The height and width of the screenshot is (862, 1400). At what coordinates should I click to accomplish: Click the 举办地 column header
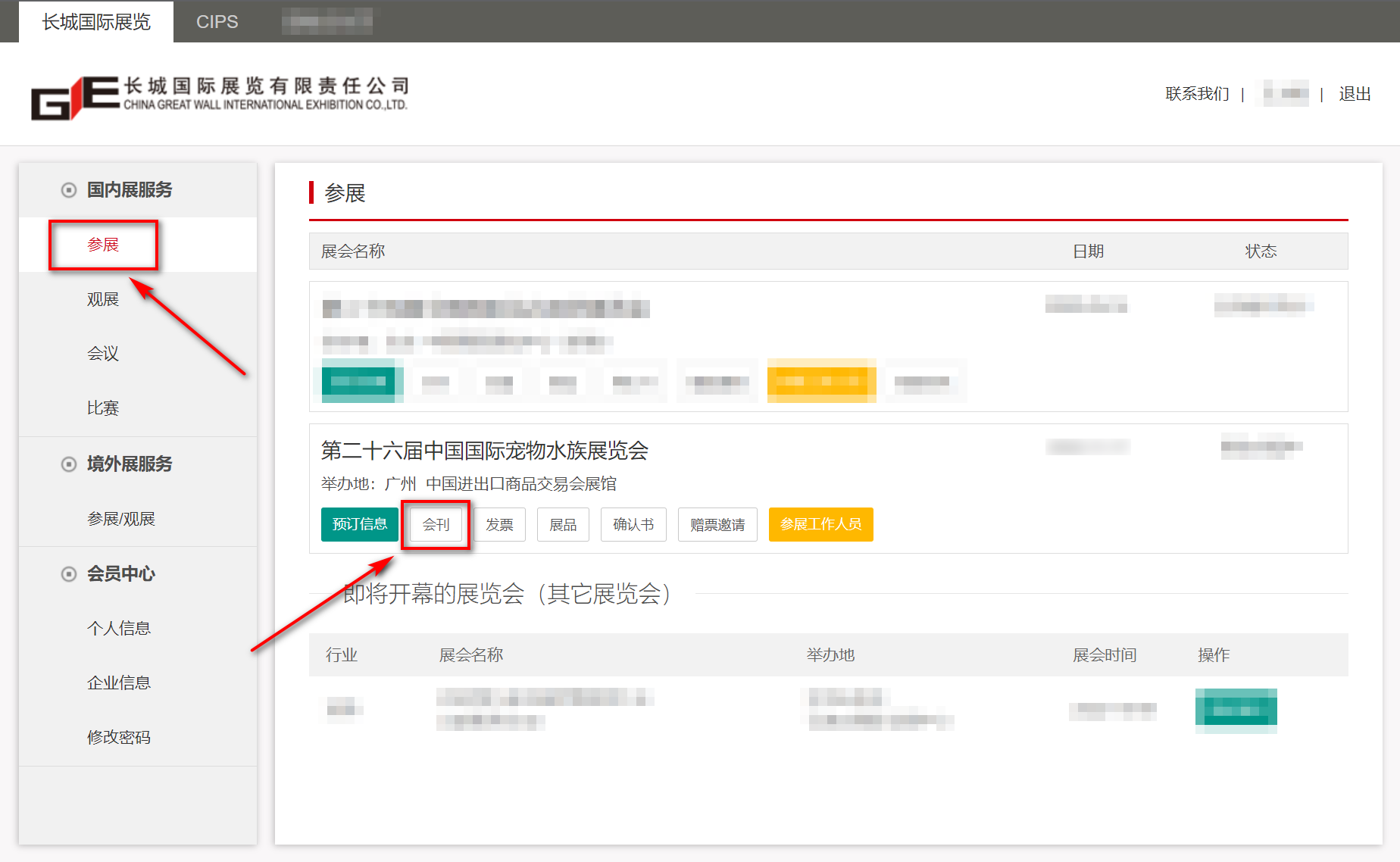click(830, 655)
